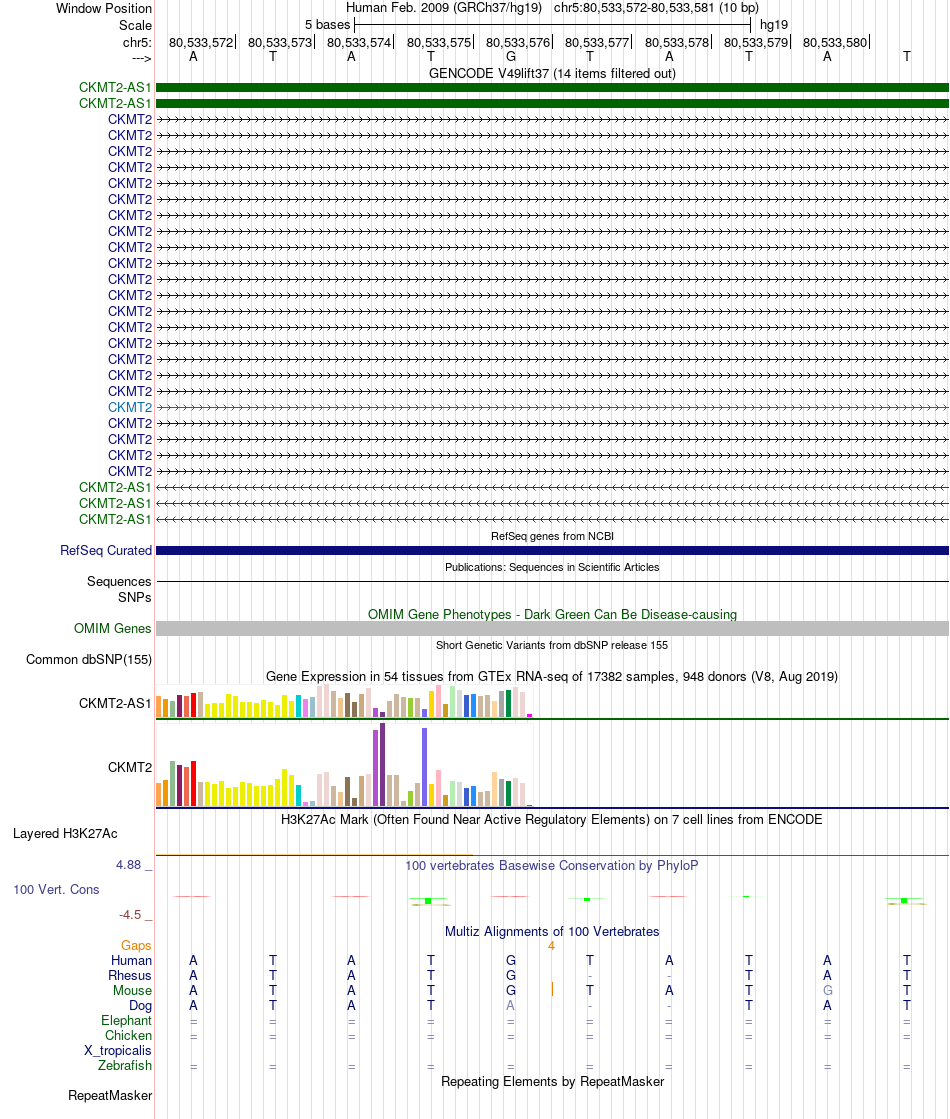Click the orange 'Gaps' row label
The height and width of the screenshot is (1119, 950).
pyautogui.click(x=136, y=946)
